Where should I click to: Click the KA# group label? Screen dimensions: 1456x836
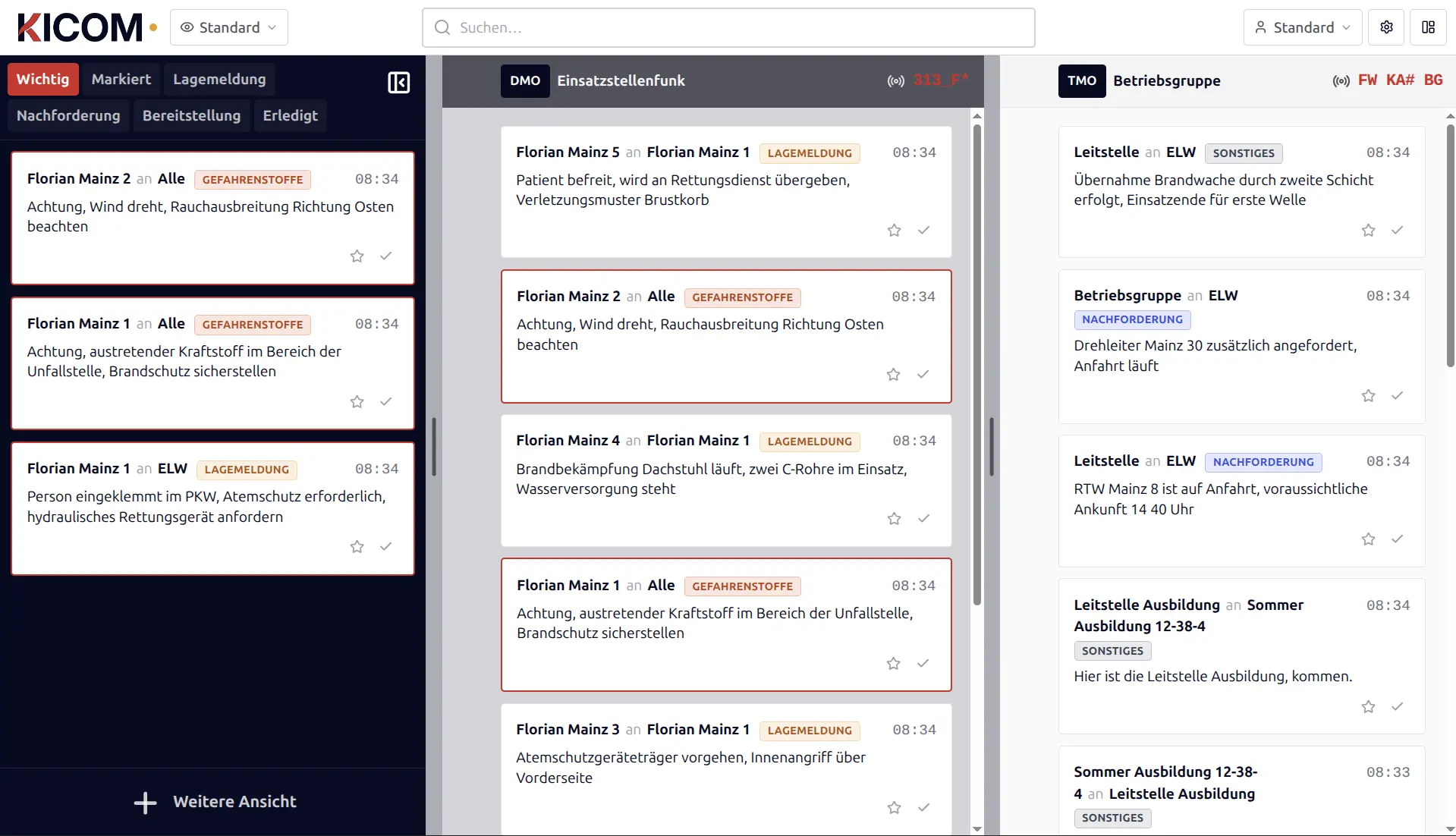1400,80
